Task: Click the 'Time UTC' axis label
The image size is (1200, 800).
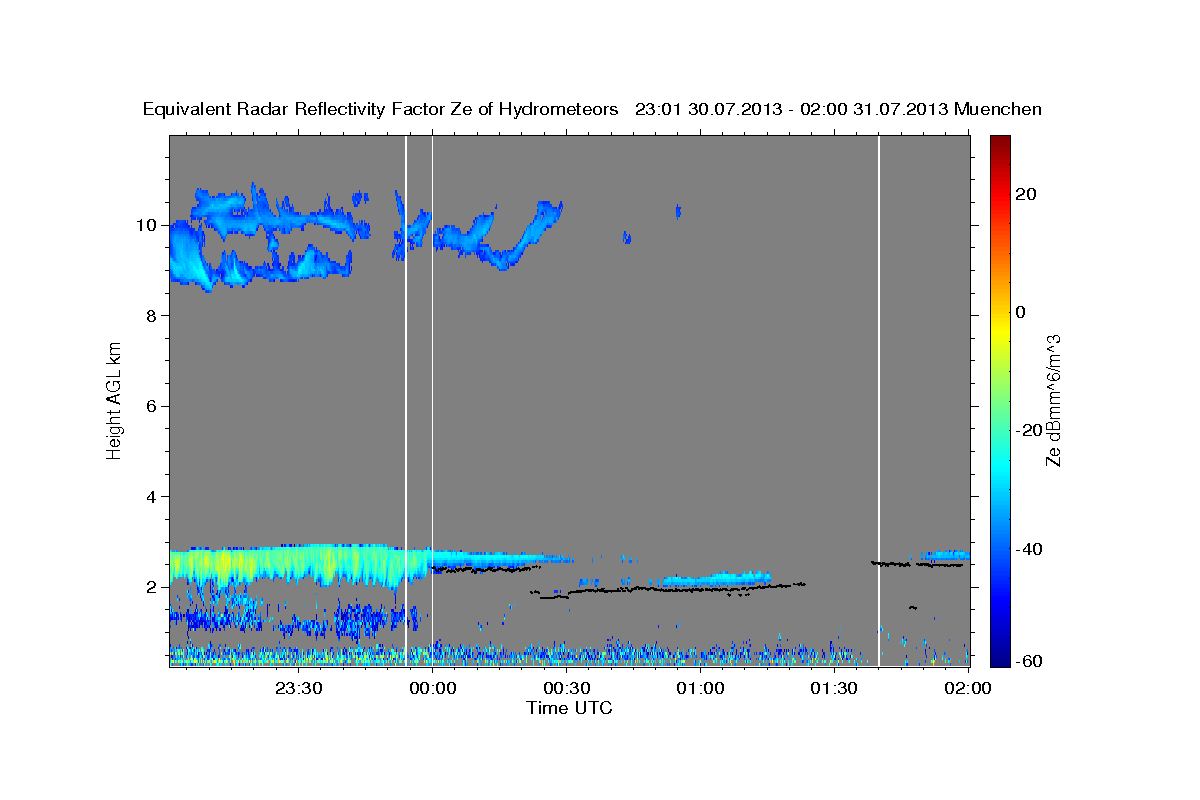Action: click(569, 708)
